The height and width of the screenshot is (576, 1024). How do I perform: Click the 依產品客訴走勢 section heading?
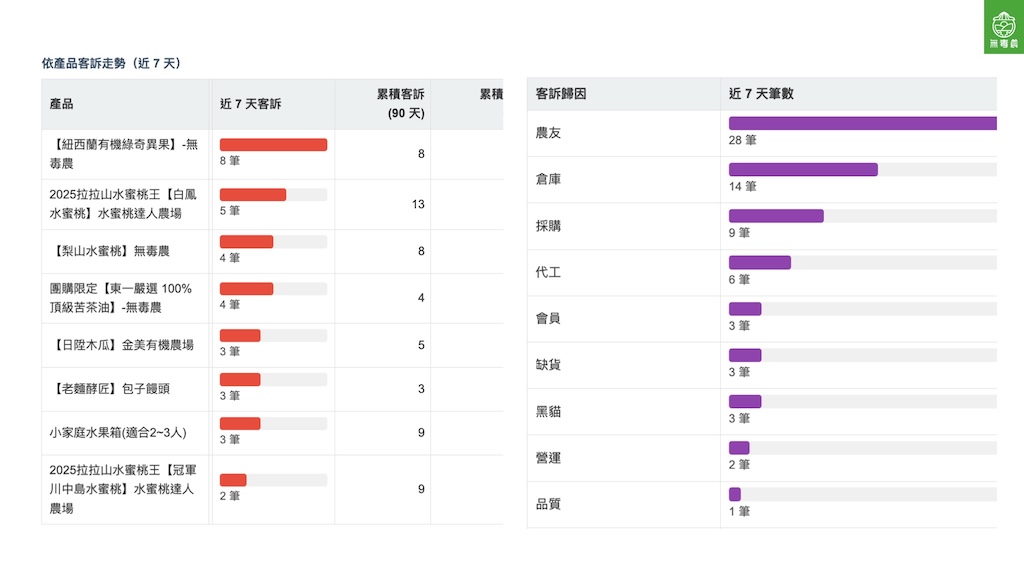111,63
